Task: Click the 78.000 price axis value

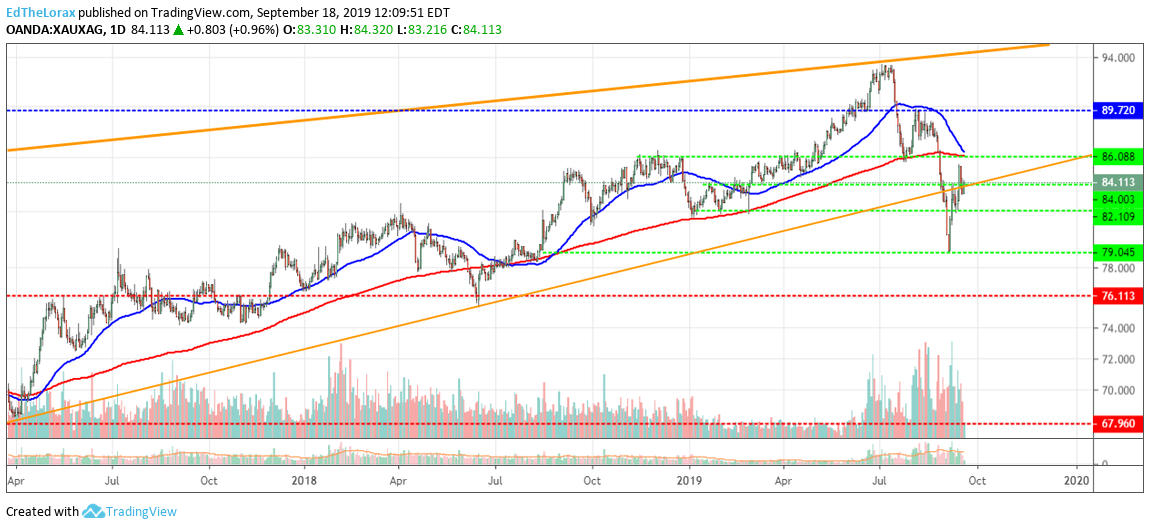Action: click(1118, 269)
